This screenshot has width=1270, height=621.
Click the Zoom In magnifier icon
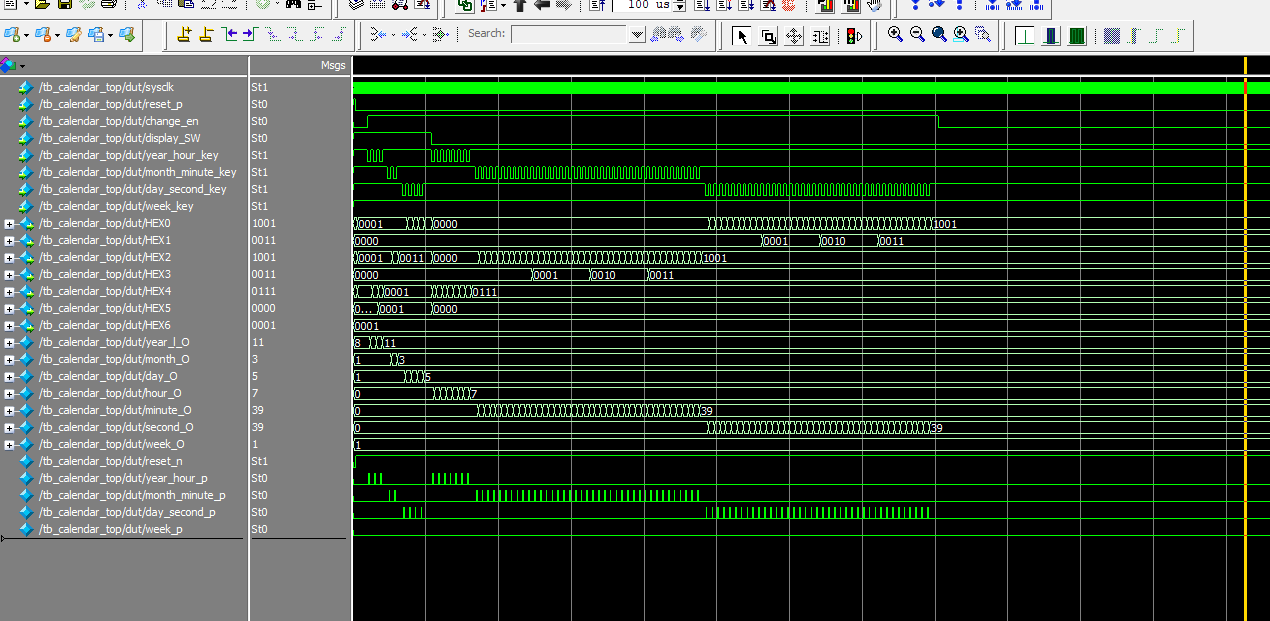[895, 35]
